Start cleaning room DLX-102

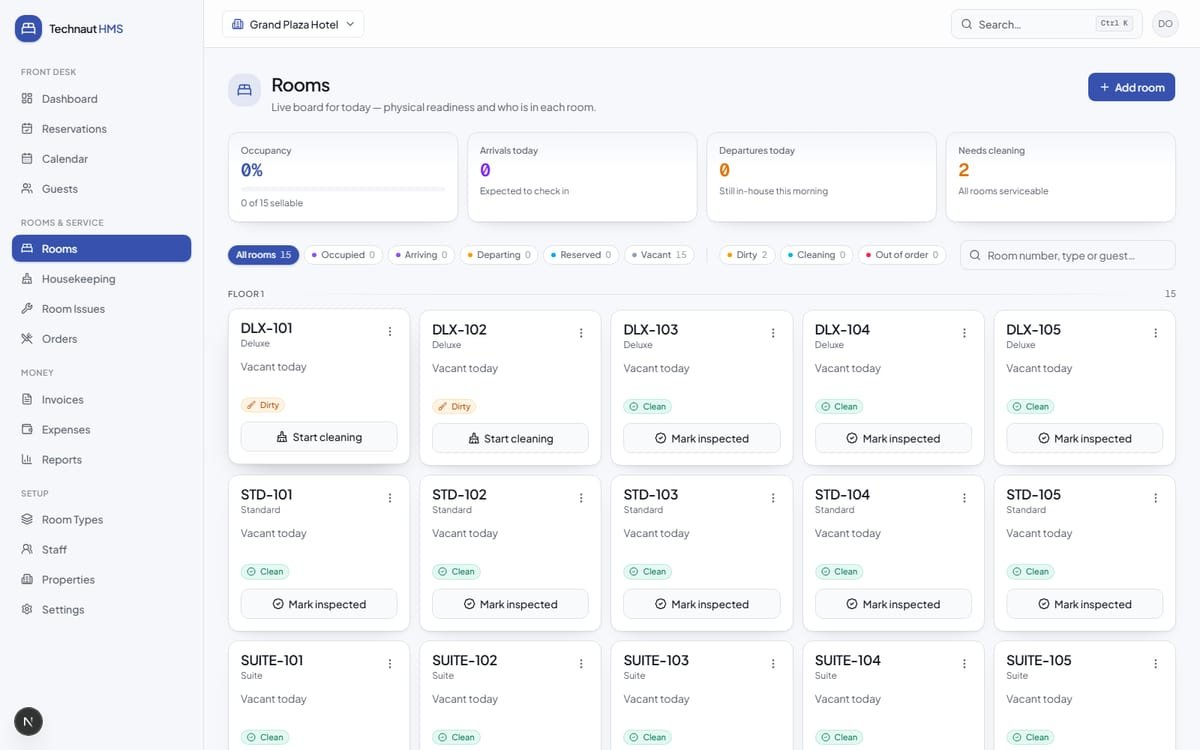point(510,438)
